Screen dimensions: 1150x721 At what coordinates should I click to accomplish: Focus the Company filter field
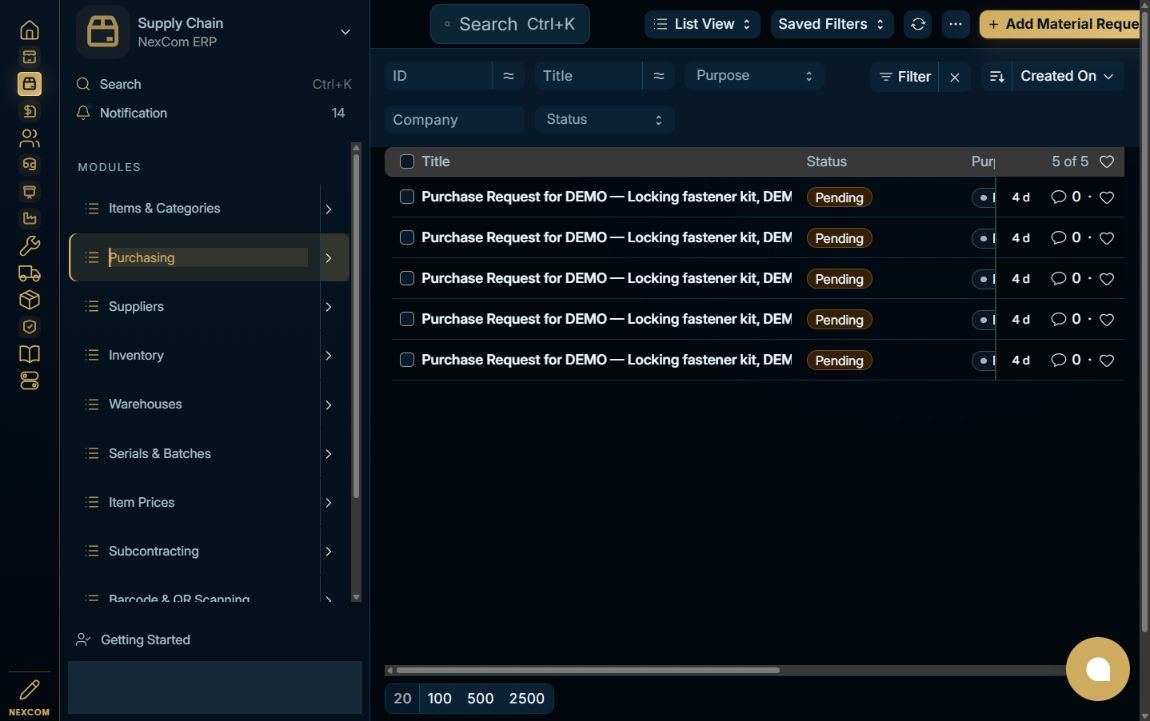click(455, 120)
